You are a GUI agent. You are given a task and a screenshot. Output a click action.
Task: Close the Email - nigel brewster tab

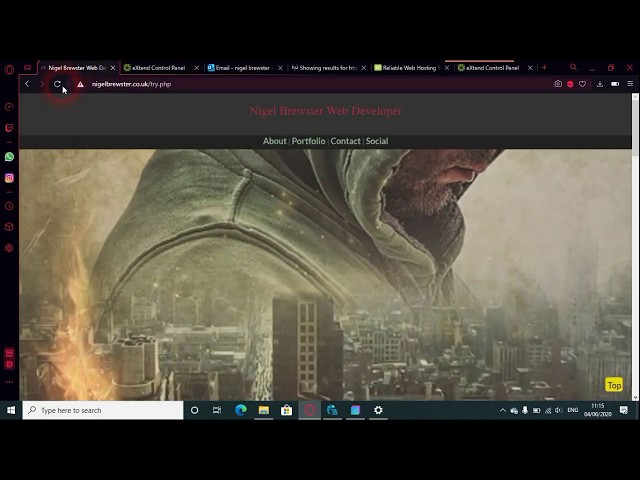click(x=280, y=68)
